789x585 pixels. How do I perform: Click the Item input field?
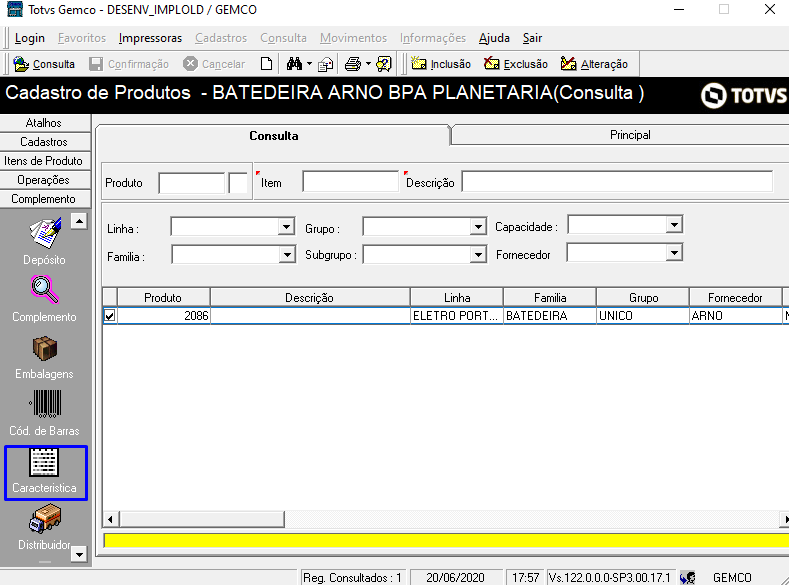350,181
